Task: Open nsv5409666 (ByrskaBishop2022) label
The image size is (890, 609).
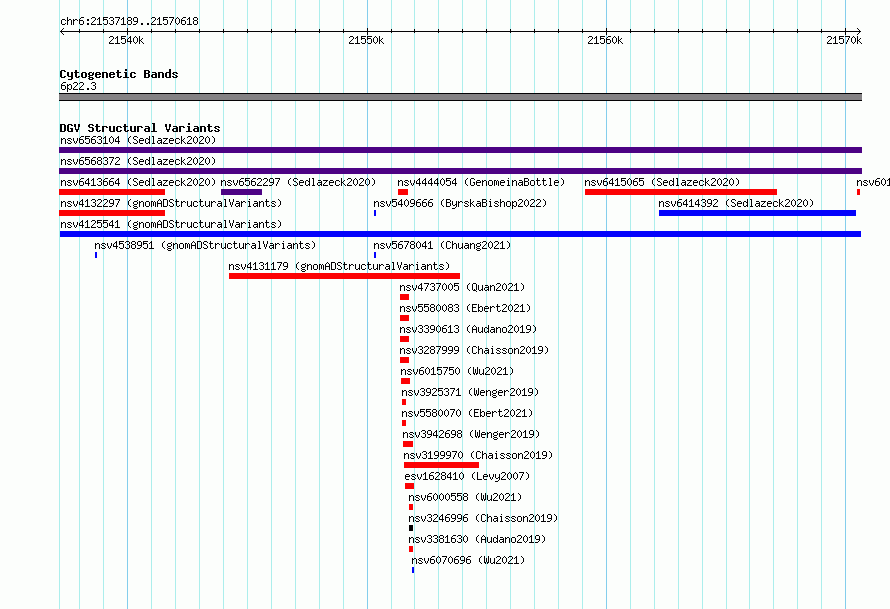Action: (460, 203)
